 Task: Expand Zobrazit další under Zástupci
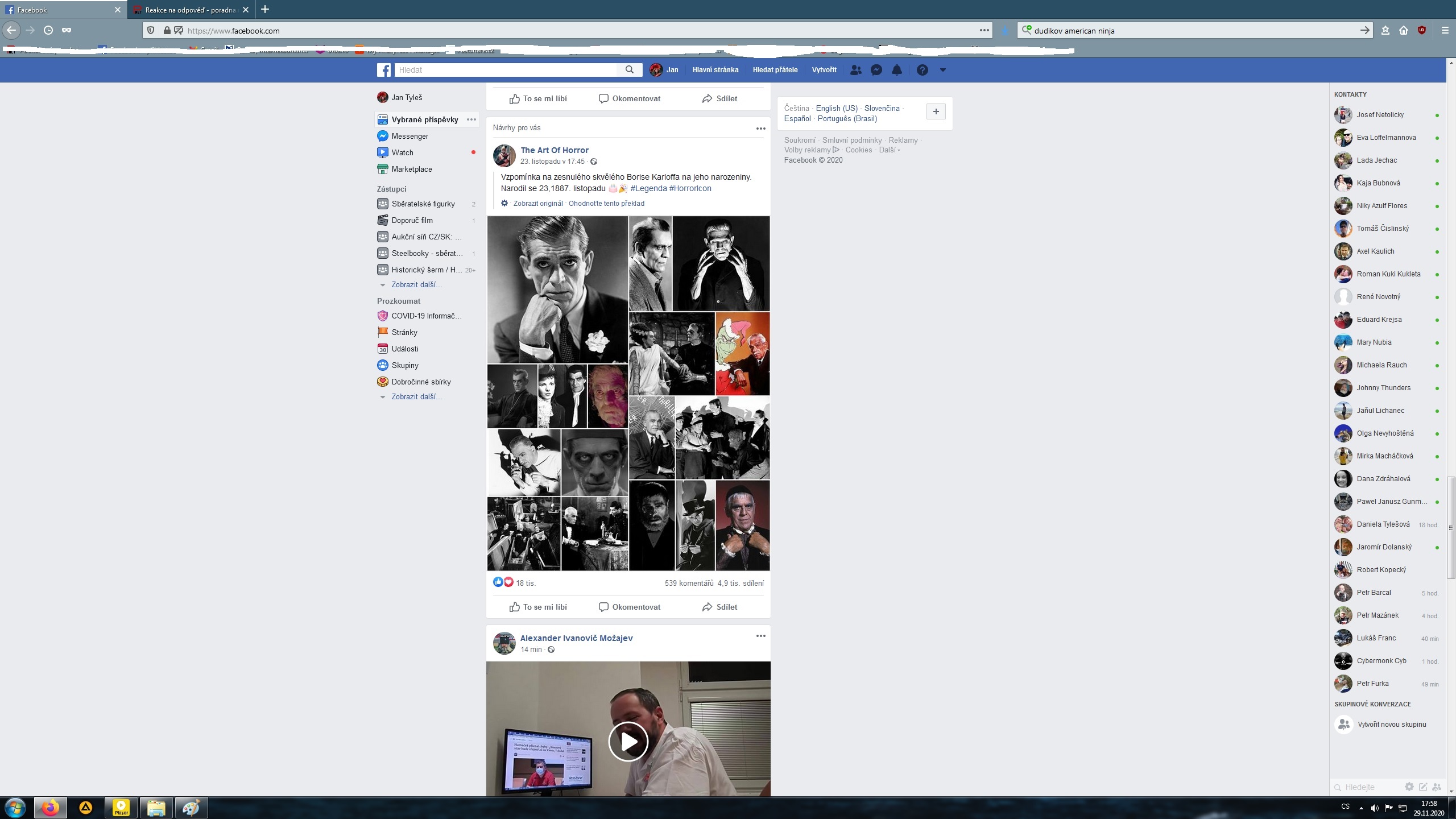[x=416, y=284]
